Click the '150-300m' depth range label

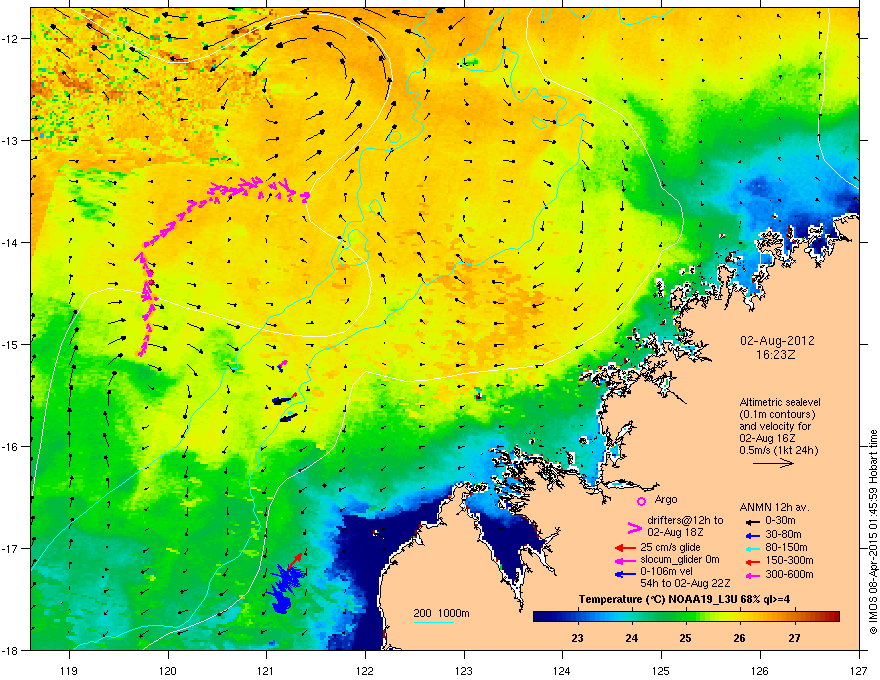coord(789,561)
